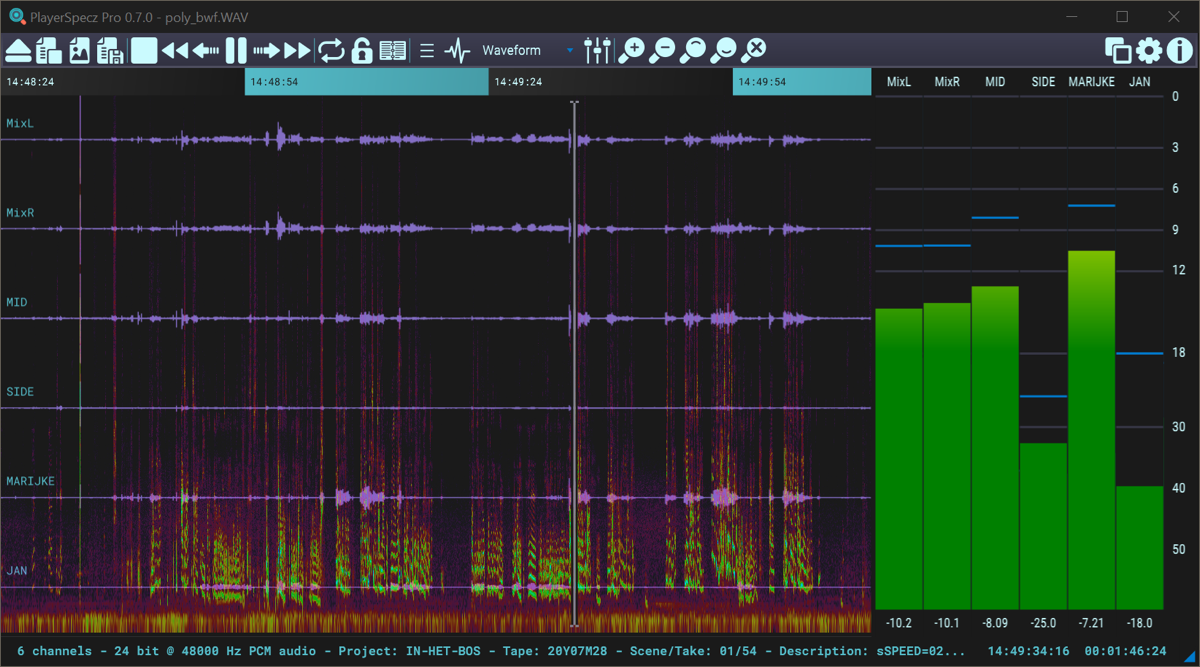Click the waveform signal icon beside the hamburger menu
The image size is (1200, 667).
[x=456, y=49]
